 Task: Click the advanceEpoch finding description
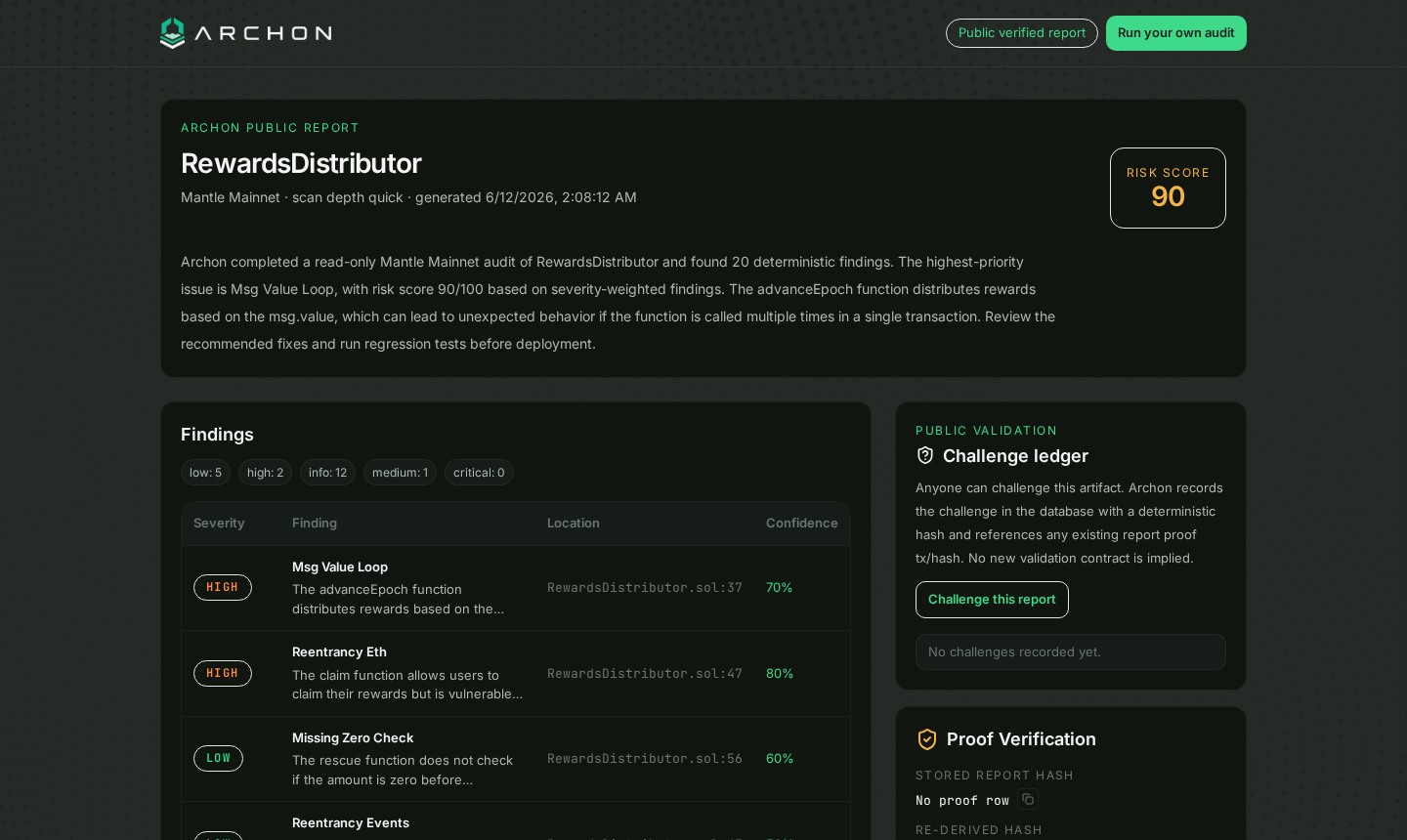tap(399, 600)
